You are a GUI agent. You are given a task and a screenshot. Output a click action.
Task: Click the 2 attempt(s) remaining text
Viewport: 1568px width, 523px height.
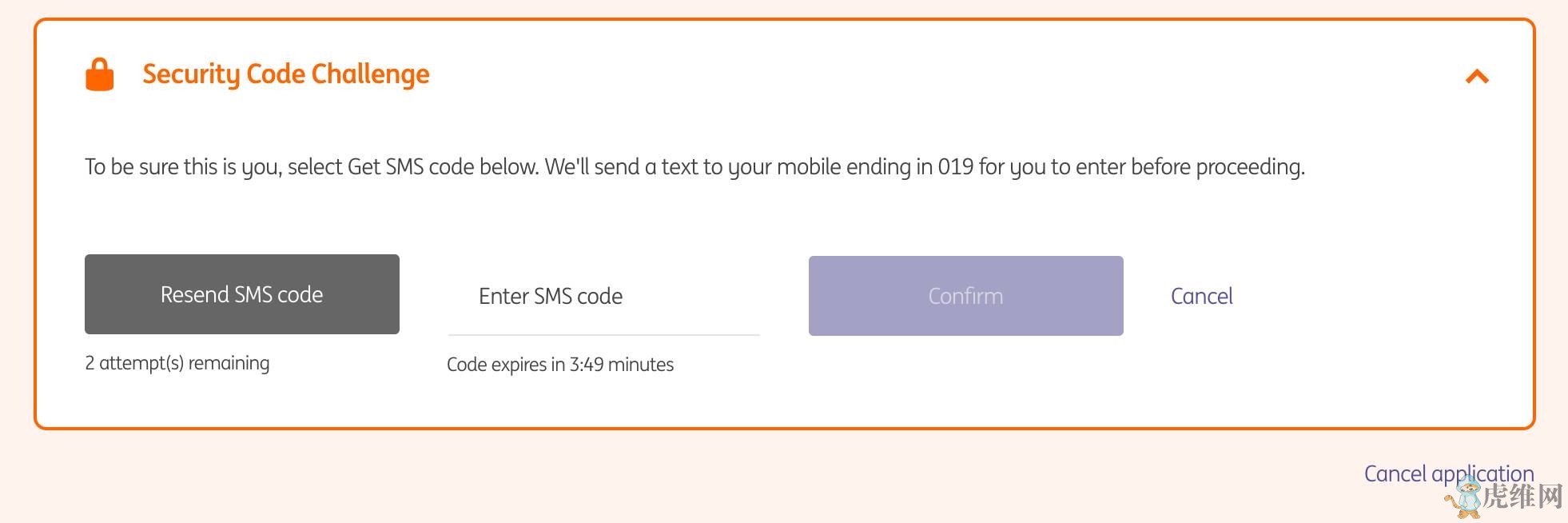pyautogui.click(x=177, y=363)
